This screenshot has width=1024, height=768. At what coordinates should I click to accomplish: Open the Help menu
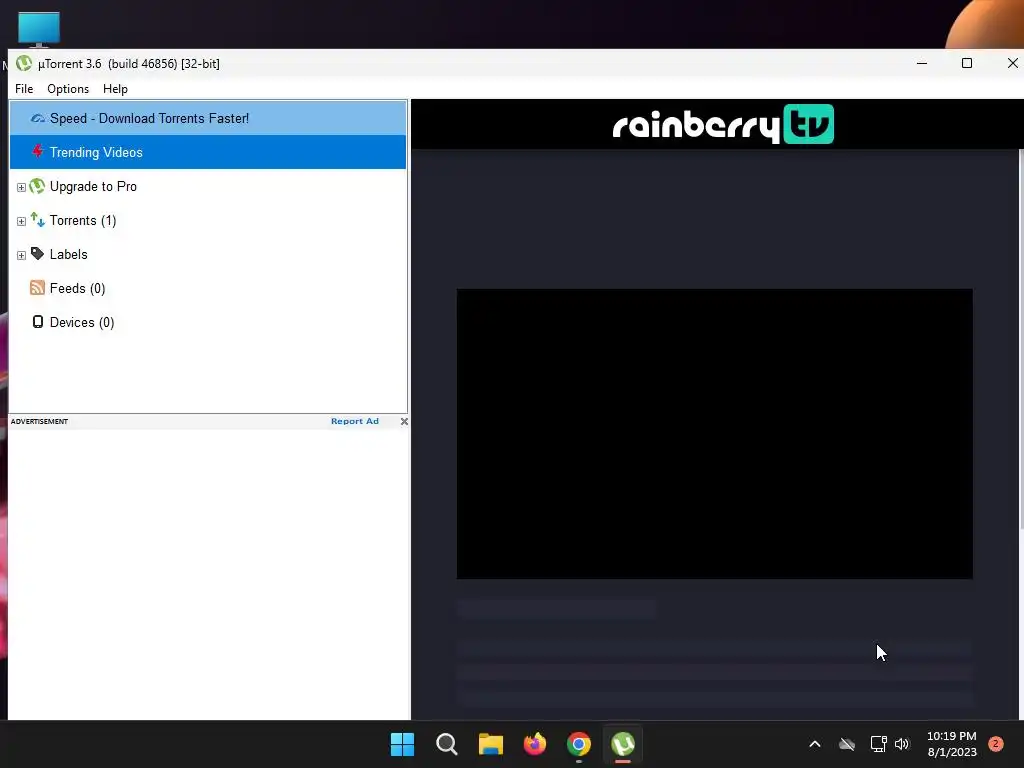115,89
